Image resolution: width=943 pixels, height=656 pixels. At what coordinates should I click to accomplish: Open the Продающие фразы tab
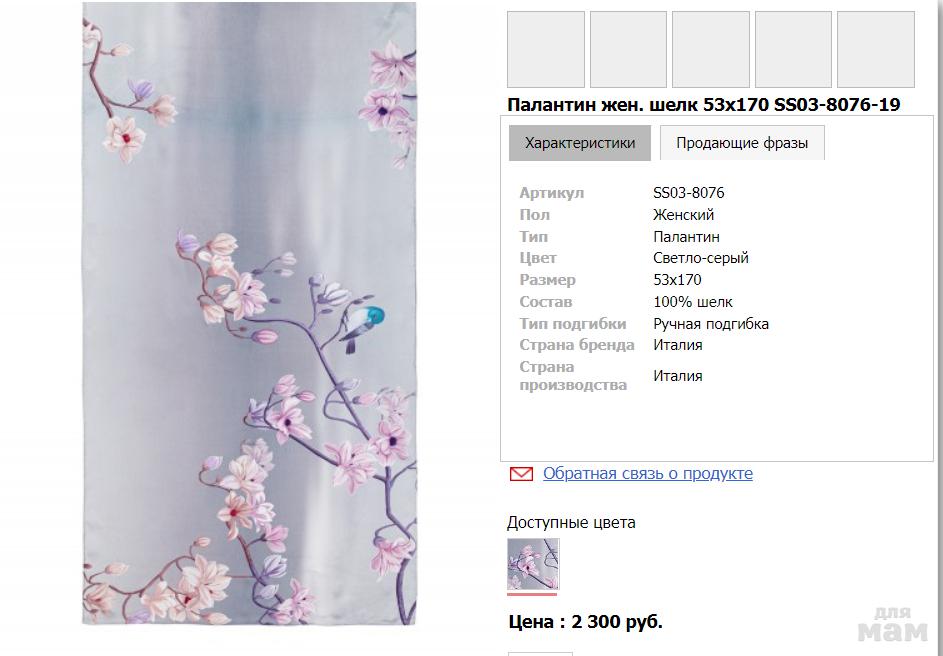[742, 143]
